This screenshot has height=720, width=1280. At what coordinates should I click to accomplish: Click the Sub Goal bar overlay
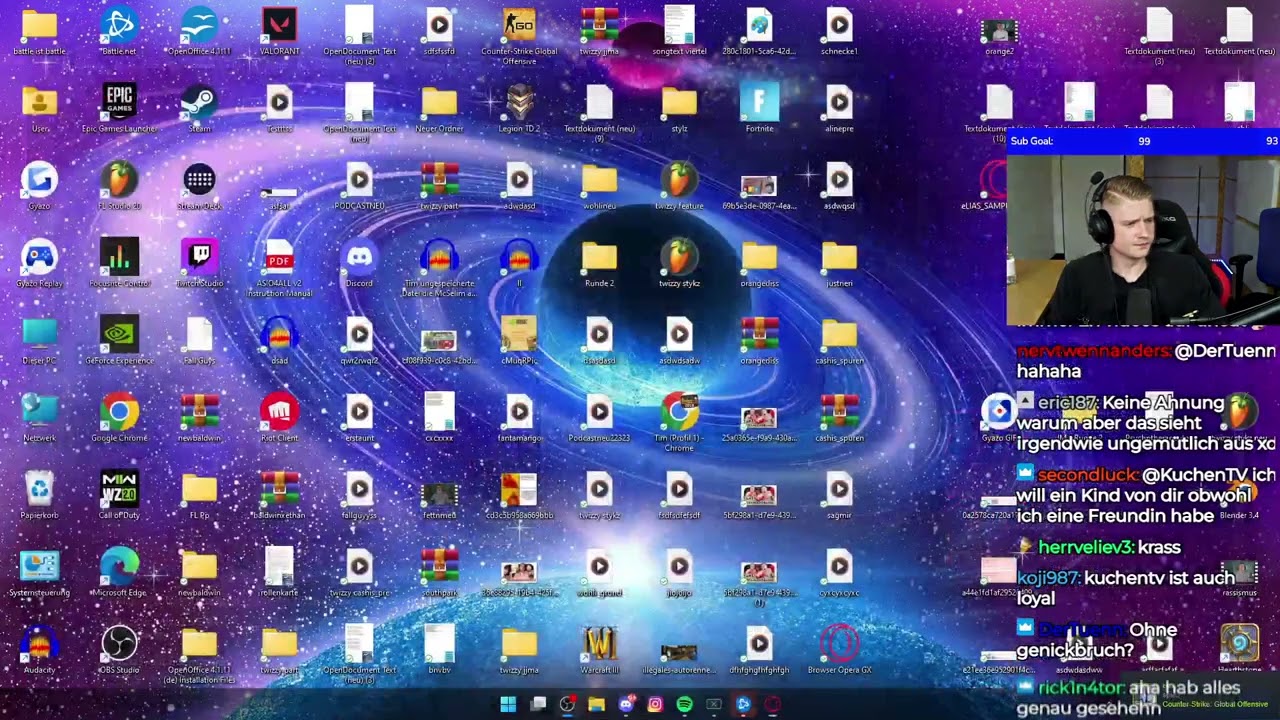1143,141
